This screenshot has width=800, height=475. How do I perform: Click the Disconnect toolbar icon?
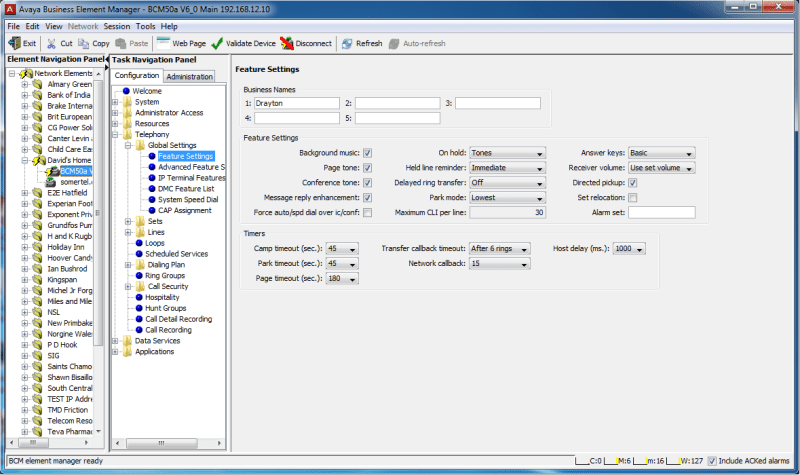pos(287,43)
